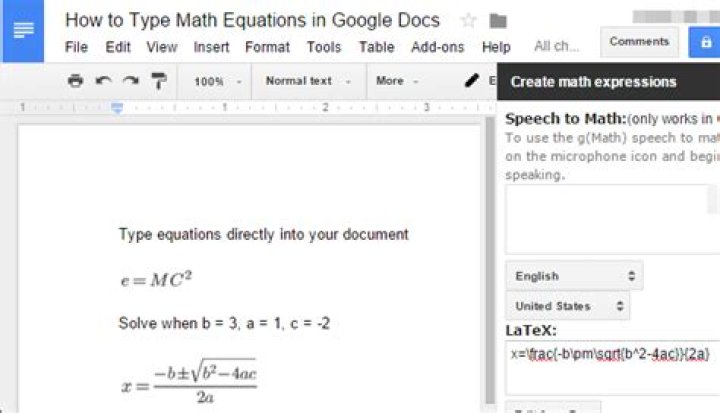Screen dimensions: 720x413
Task: Click inside the LaTeX input field
Action: (612, 367)
